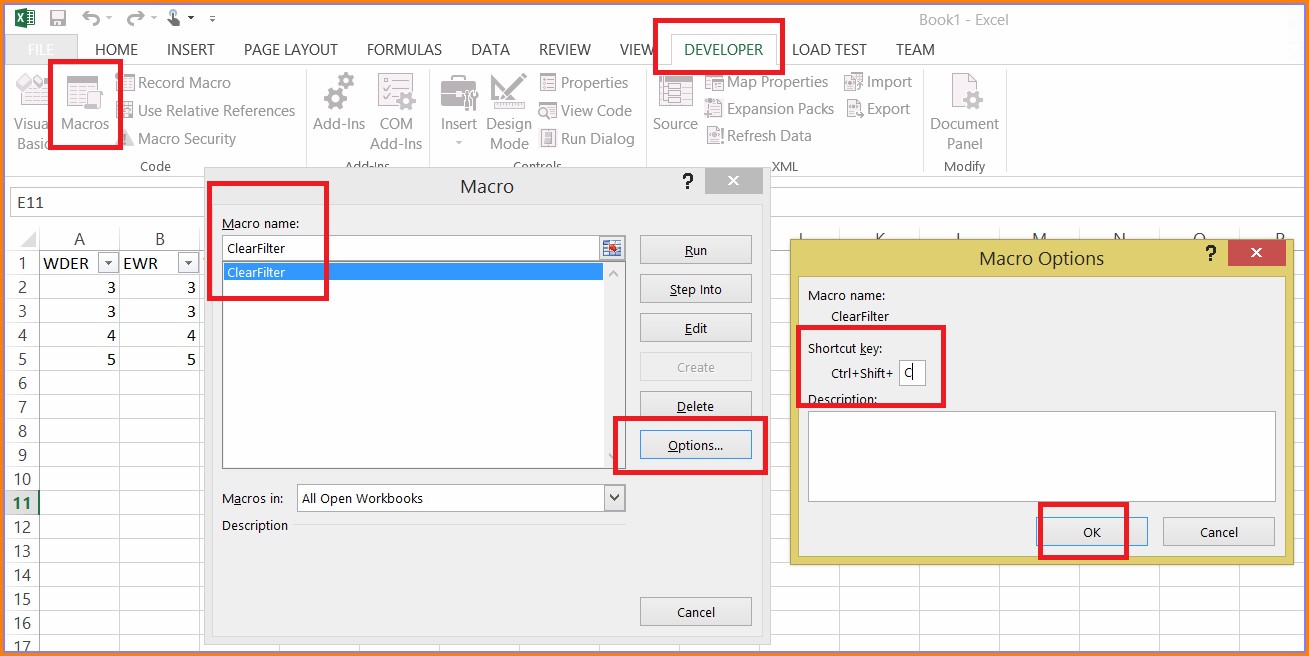Open control Properties
This screenshot has height=656, width=1309.
(584, 83)
